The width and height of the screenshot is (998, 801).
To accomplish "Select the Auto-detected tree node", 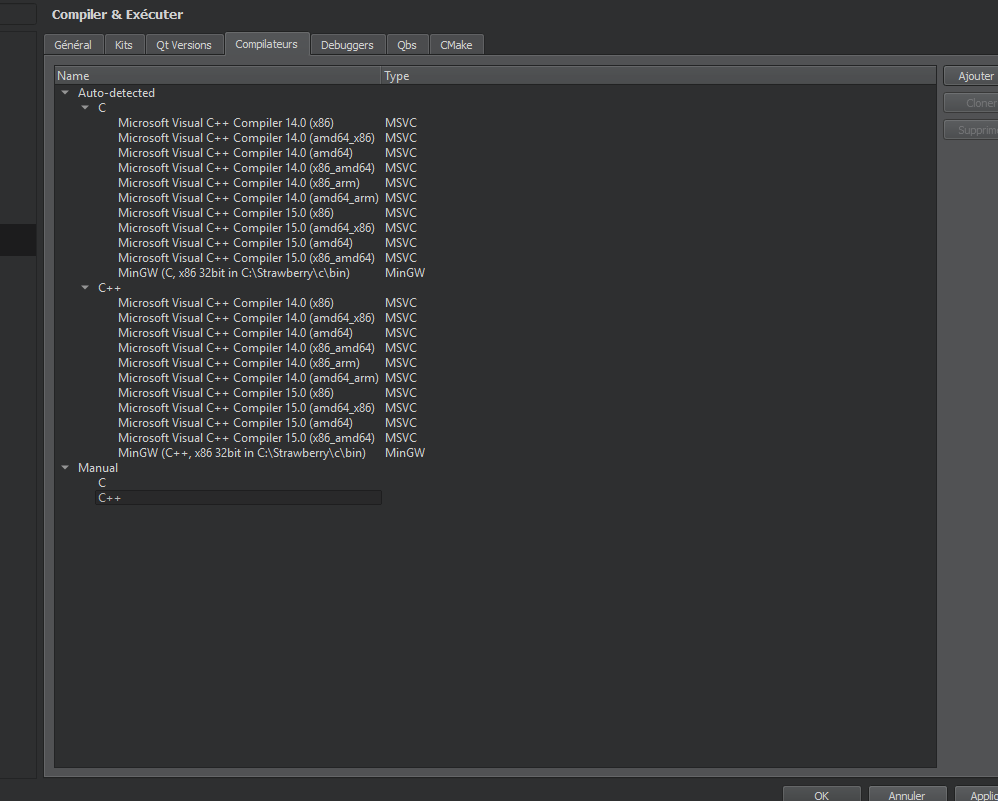I will 116,93.
